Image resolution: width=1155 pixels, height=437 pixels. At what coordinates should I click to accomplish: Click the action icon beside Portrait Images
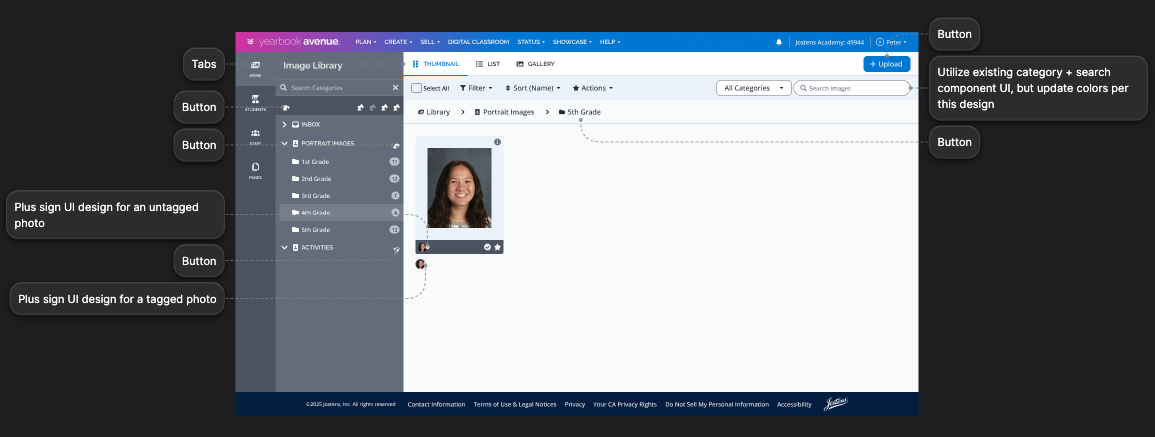coord(396,145)
